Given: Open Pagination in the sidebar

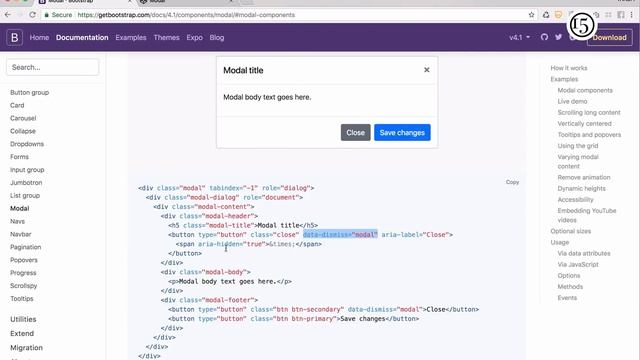Looking at the screenshot, I should (x=26, y=247).
